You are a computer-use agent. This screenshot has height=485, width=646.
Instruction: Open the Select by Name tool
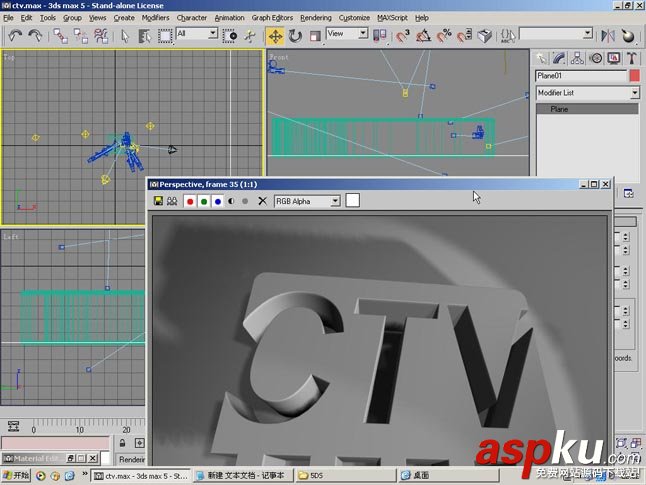[144, 36]
